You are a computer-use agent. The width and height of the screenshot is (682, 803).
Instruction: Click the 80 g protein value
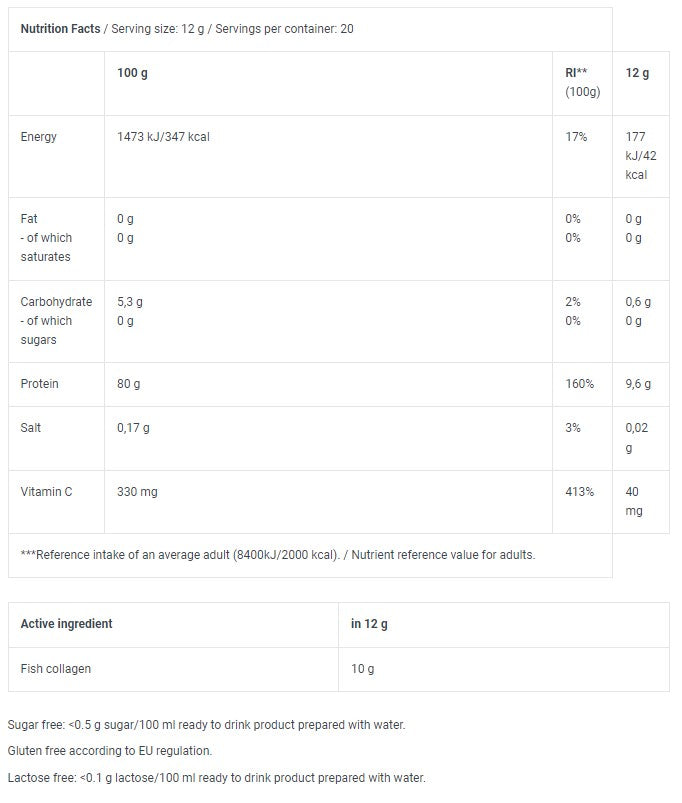point(130,384)
